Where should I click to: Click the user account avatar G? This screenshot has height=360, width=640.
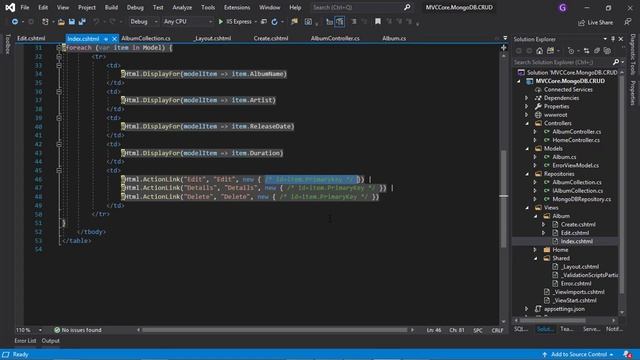tap(562, 8)
